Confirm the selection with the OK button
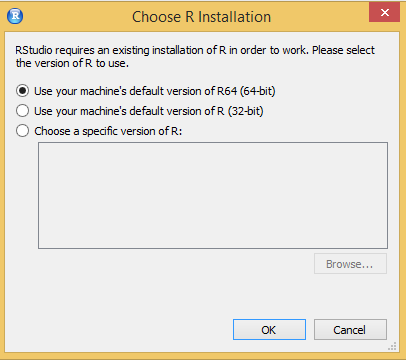Screen dimensions: 406x360 point(269,330)
